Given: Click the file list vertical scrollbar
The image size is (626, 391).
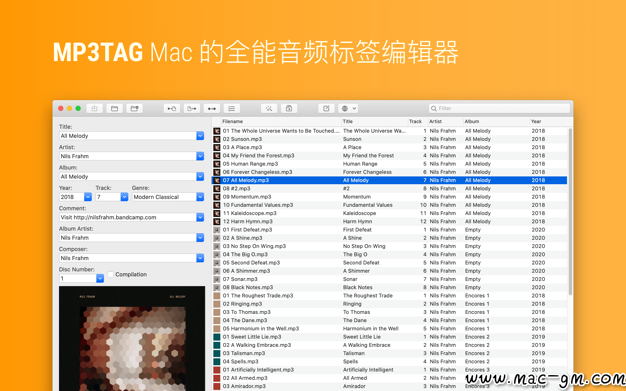Looking at the screenshot, I should (570, 212).
